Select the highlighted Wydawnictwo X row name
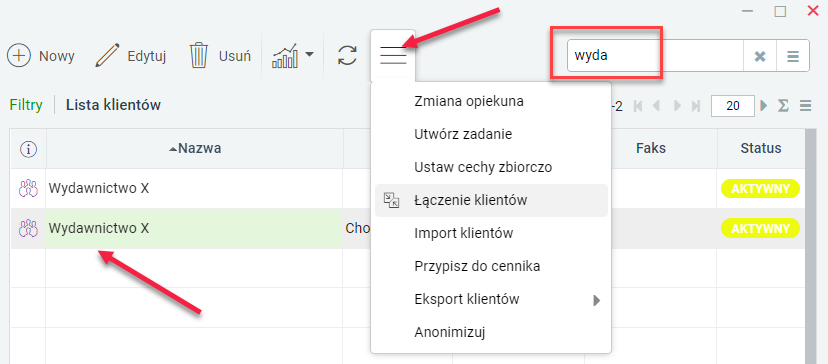828x364 pixels. pos(99,228)
